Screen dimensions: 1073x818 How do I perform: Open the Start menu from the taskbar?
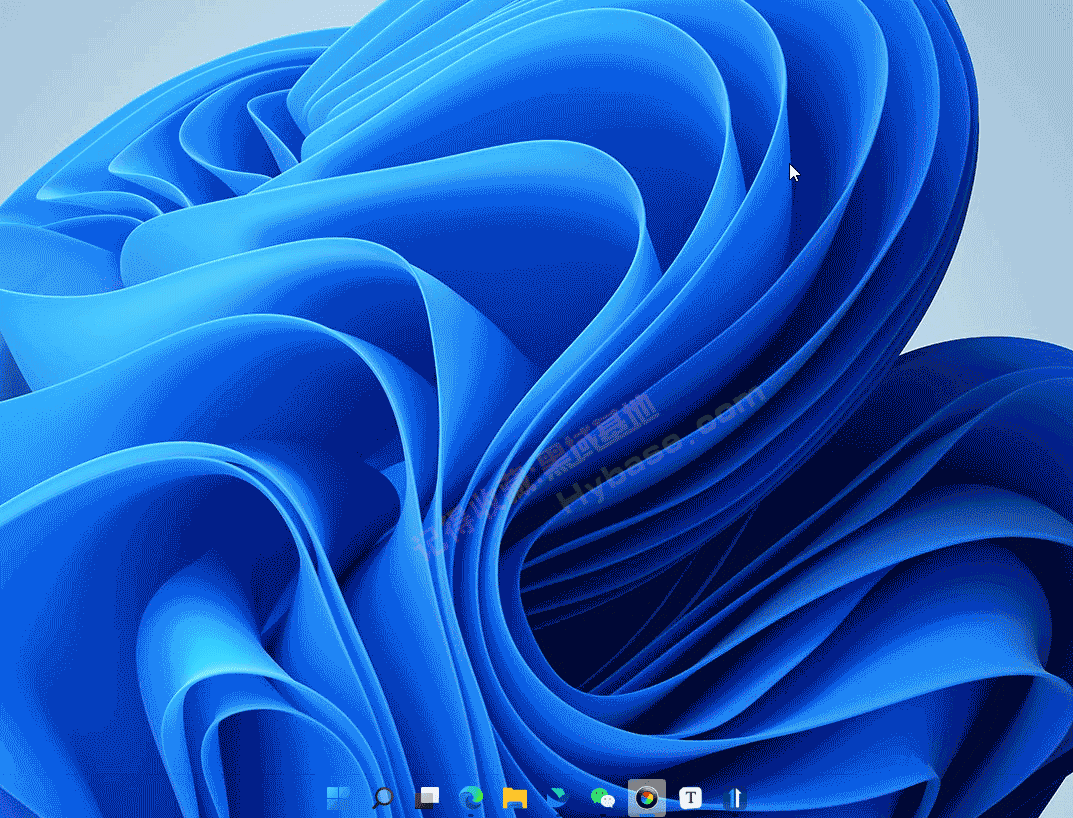coord(336,797)
